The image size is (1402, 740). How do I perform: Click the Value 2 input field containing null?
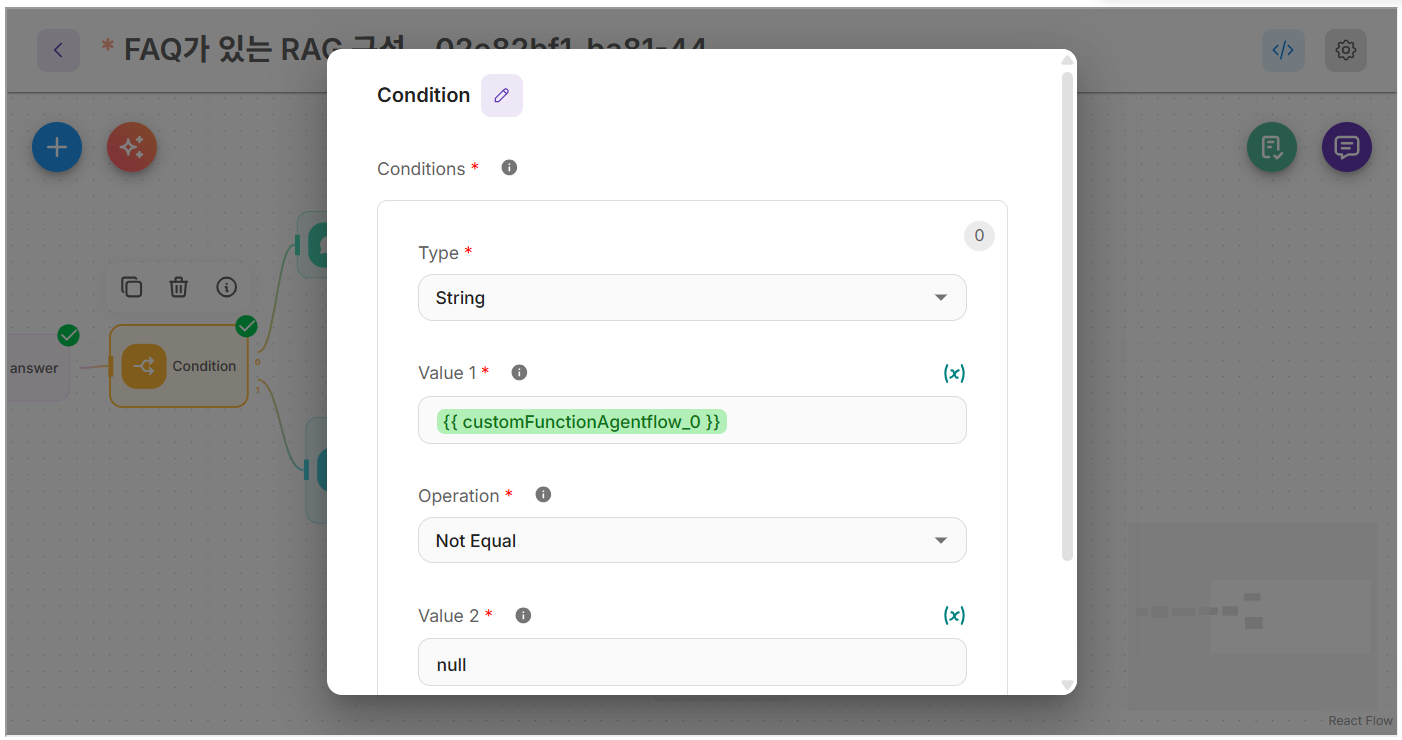[x=692, y=664]
